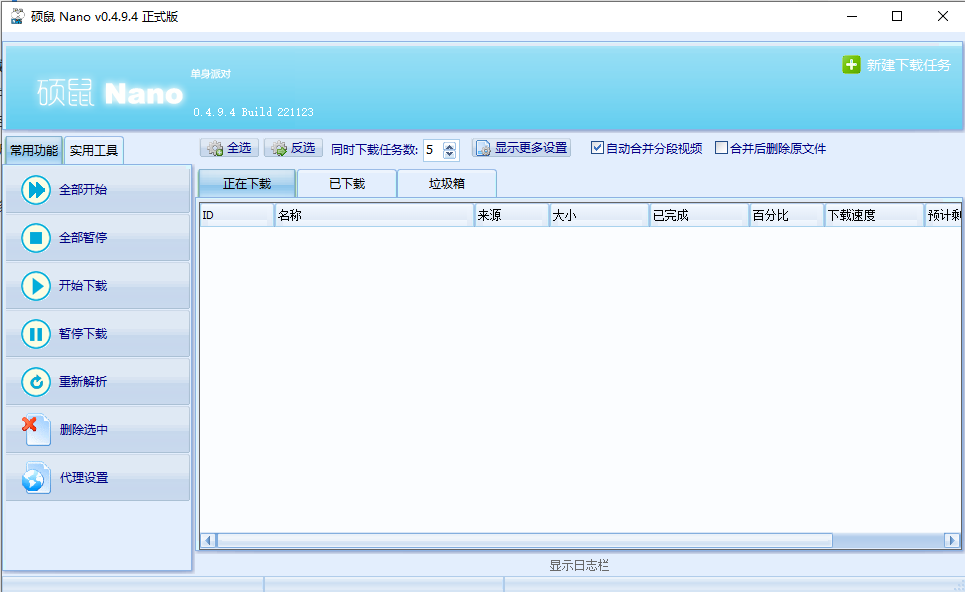Switch to 常用功能 tab

pyautogui.click(x=34, y=150)
